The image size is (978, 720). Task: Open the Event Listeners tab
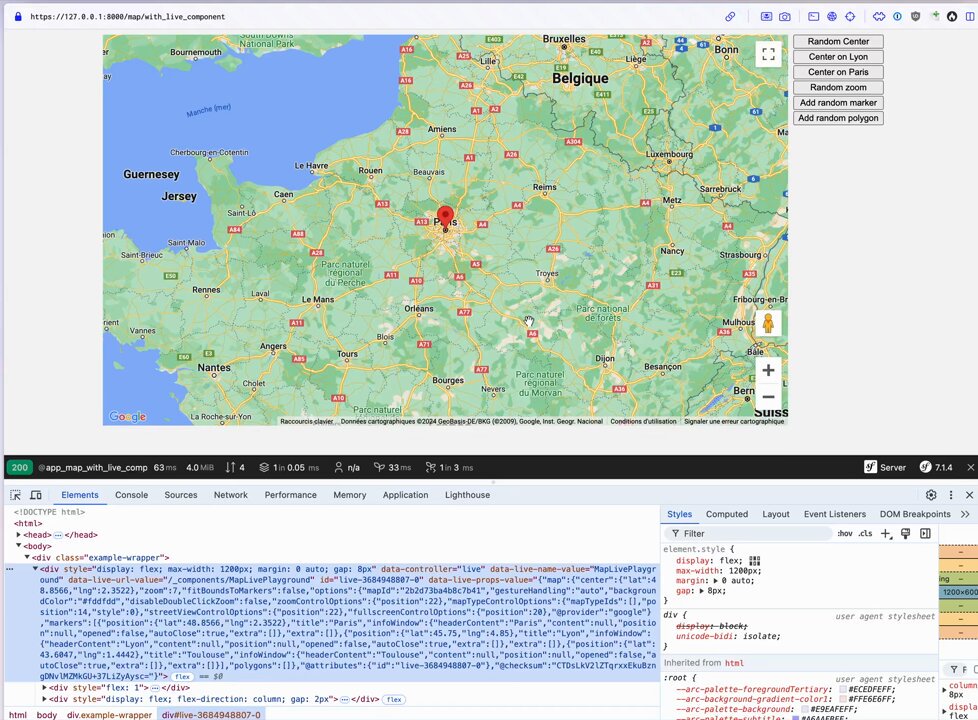click(x=835, y=514)
